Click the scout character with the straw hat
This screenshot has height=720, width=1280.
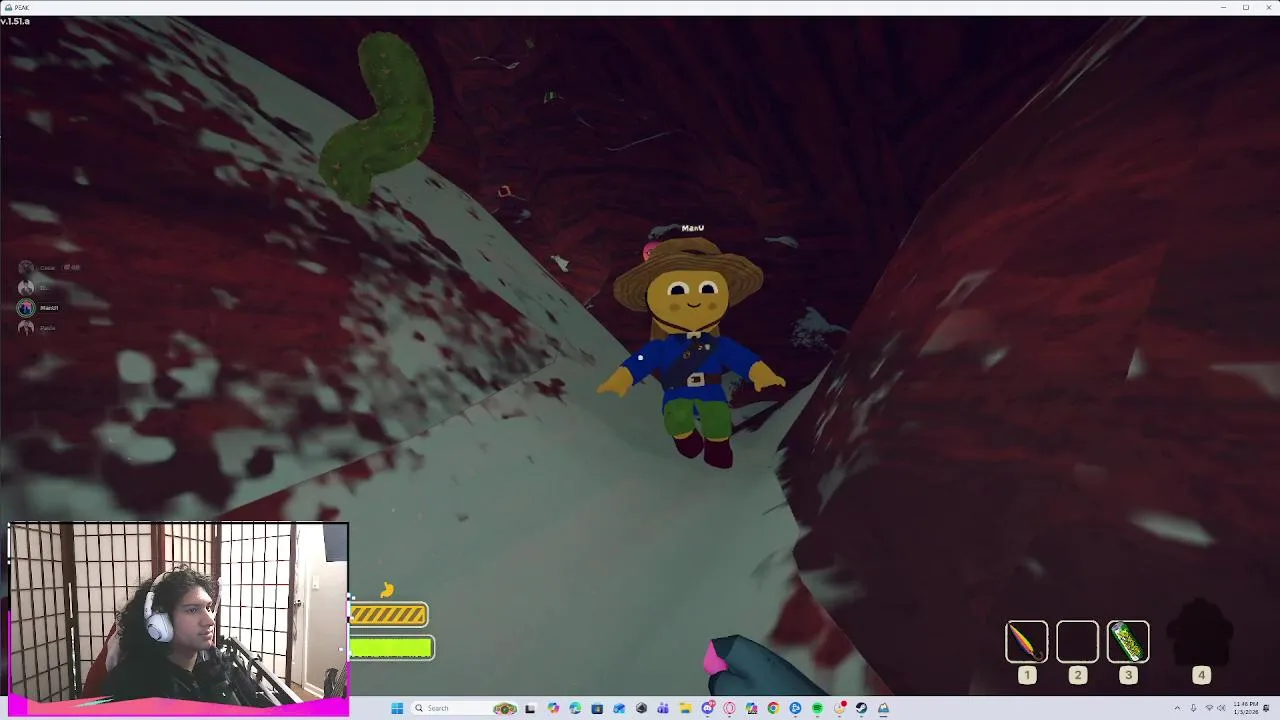(692, 350)
